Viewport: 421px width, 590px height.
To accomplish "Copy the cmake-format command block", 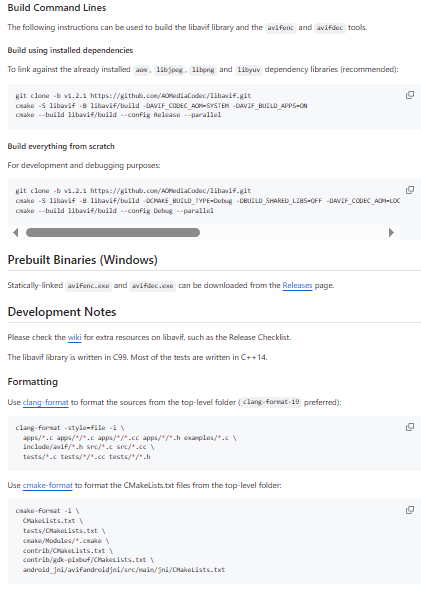I will [410, 510].
